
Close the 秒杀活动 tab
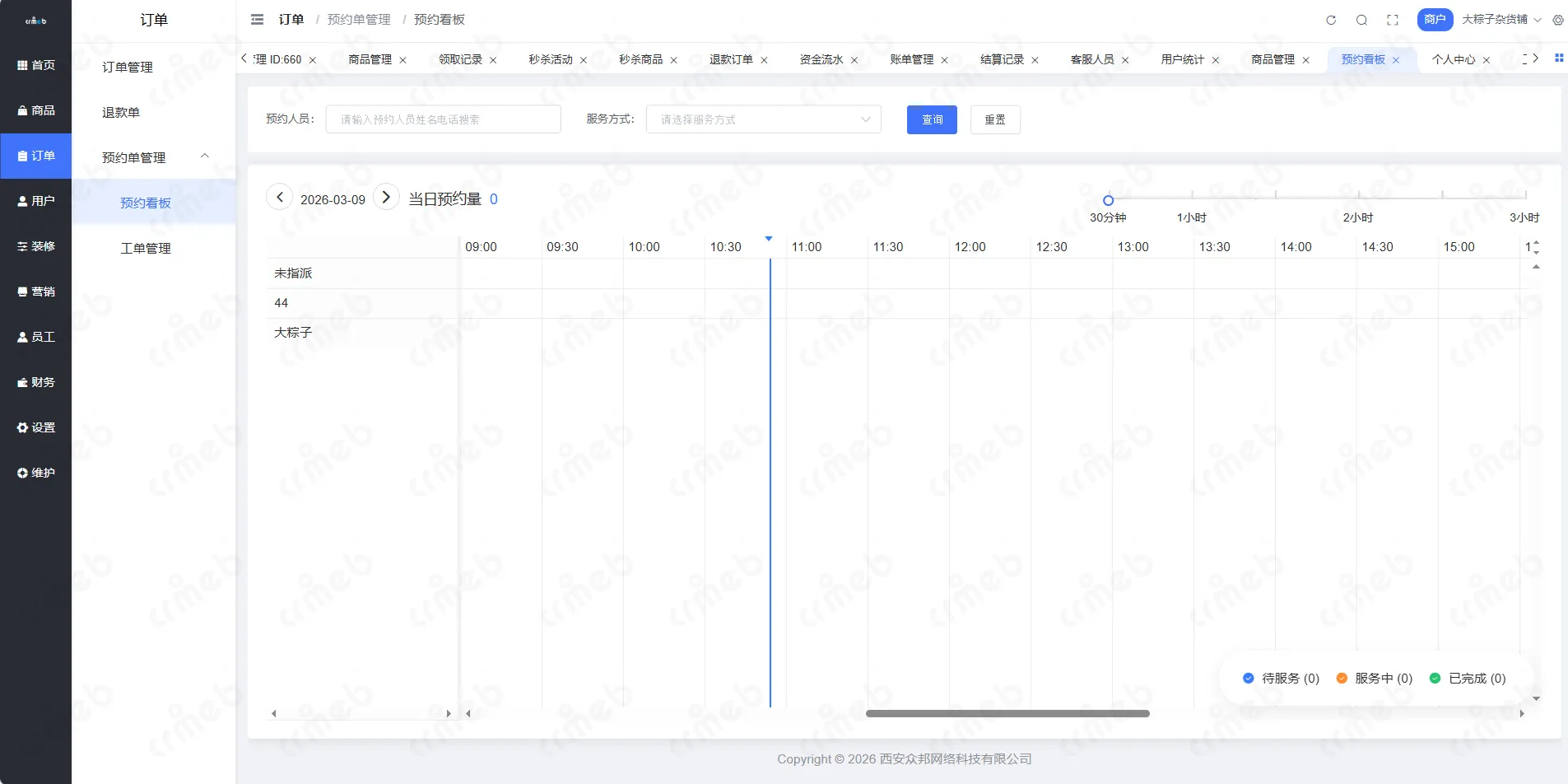pos(584,60)
